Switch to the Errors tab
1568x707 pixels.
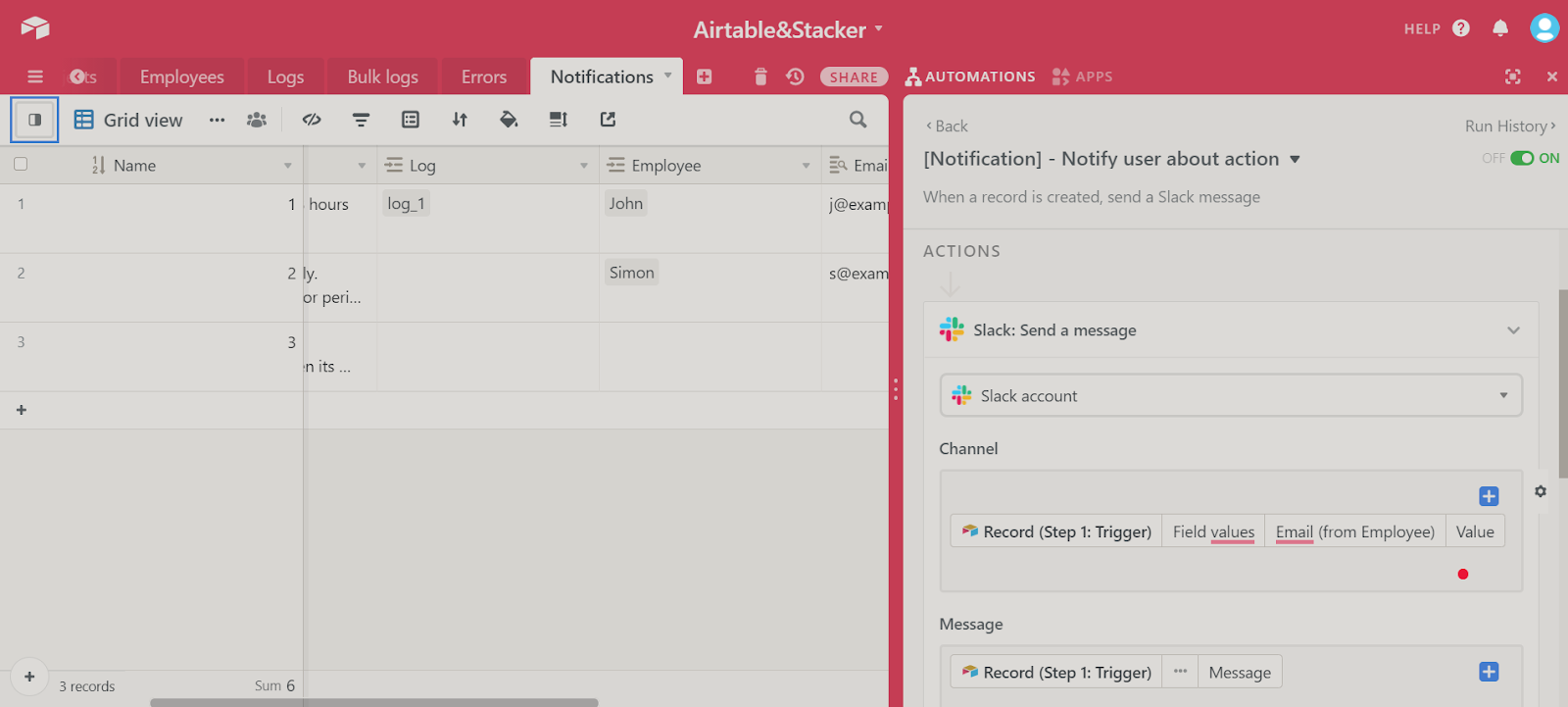pyautogui.click(x=484, y=76)
